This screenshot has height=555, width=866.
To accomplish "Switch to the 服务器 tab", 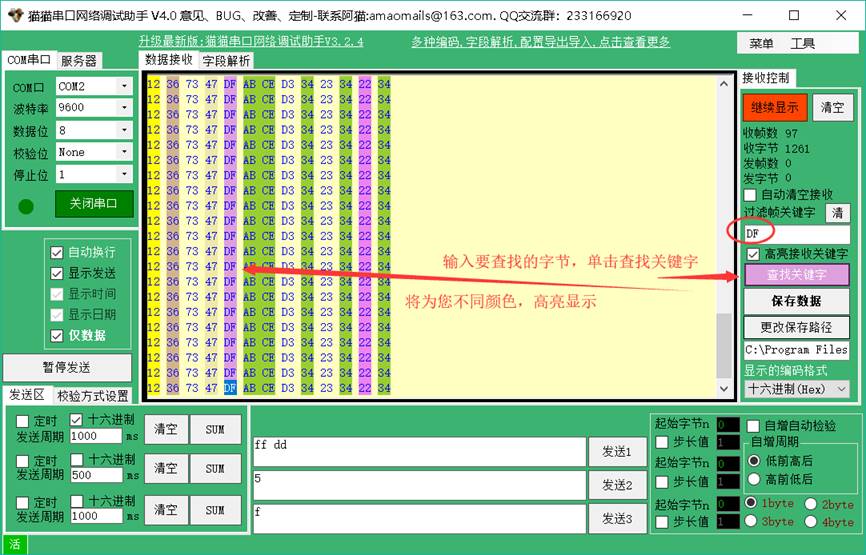I will point(79,61).
